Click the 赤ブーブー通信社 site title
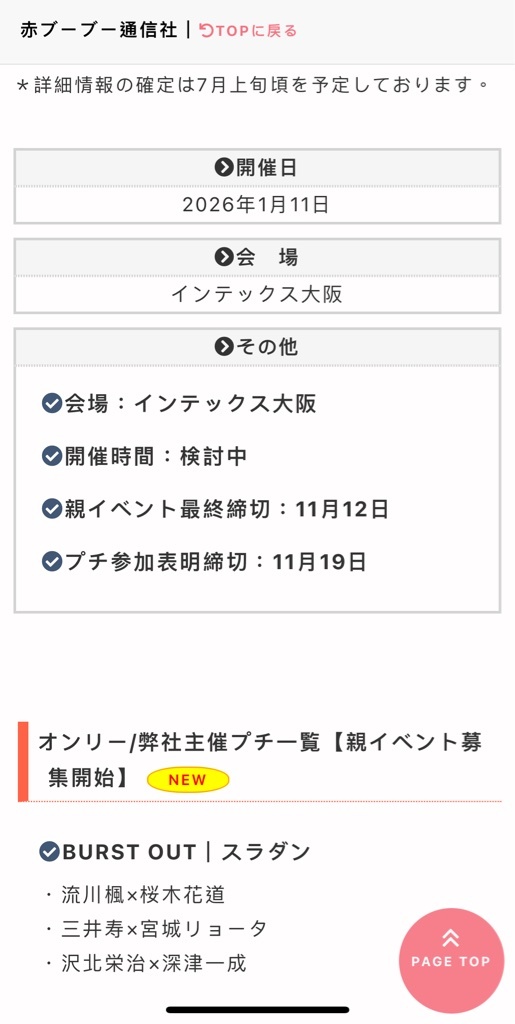This screenshot has width=515, height=1024. (x=99, y=30)
